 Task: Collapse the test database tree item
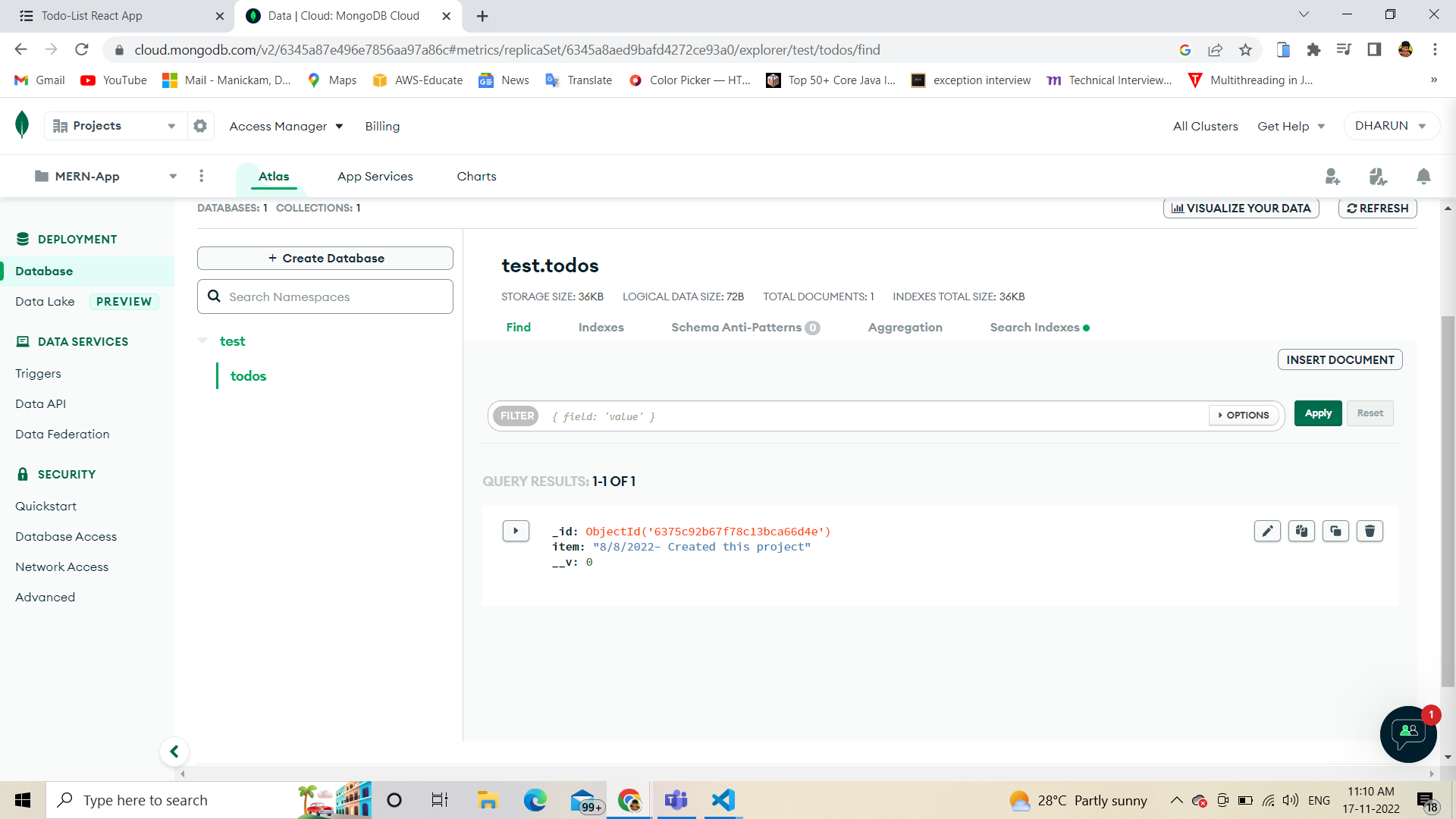coord(202,340)
